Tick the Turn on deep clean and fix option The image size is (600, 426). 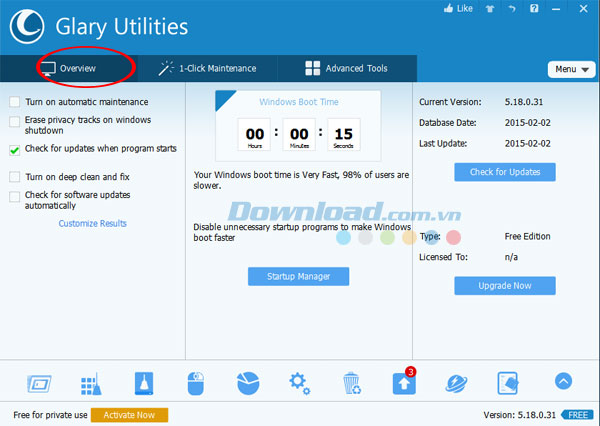coord(14,177)
